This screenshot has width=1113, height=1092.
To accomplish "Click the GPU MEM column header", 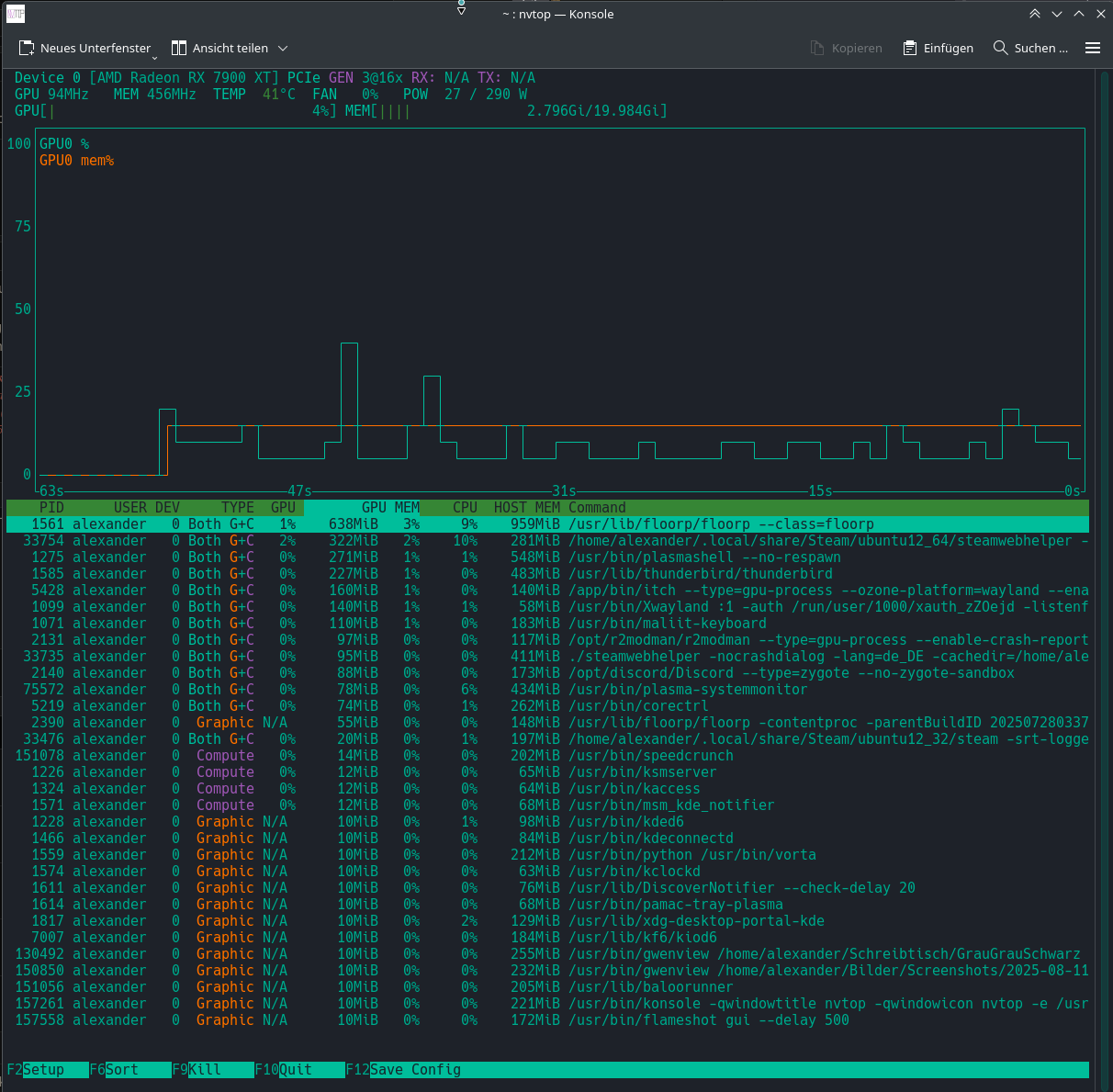I will 390,508.
